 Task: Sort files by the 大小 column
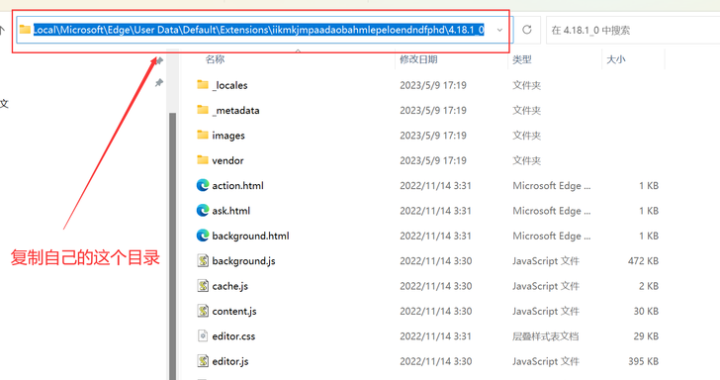(616, 59)
